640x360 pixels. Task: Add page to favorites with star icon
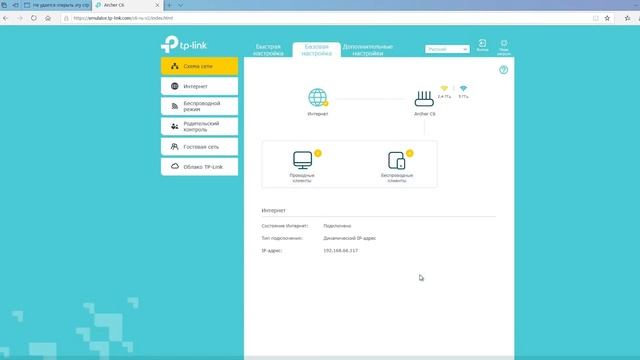607,18
